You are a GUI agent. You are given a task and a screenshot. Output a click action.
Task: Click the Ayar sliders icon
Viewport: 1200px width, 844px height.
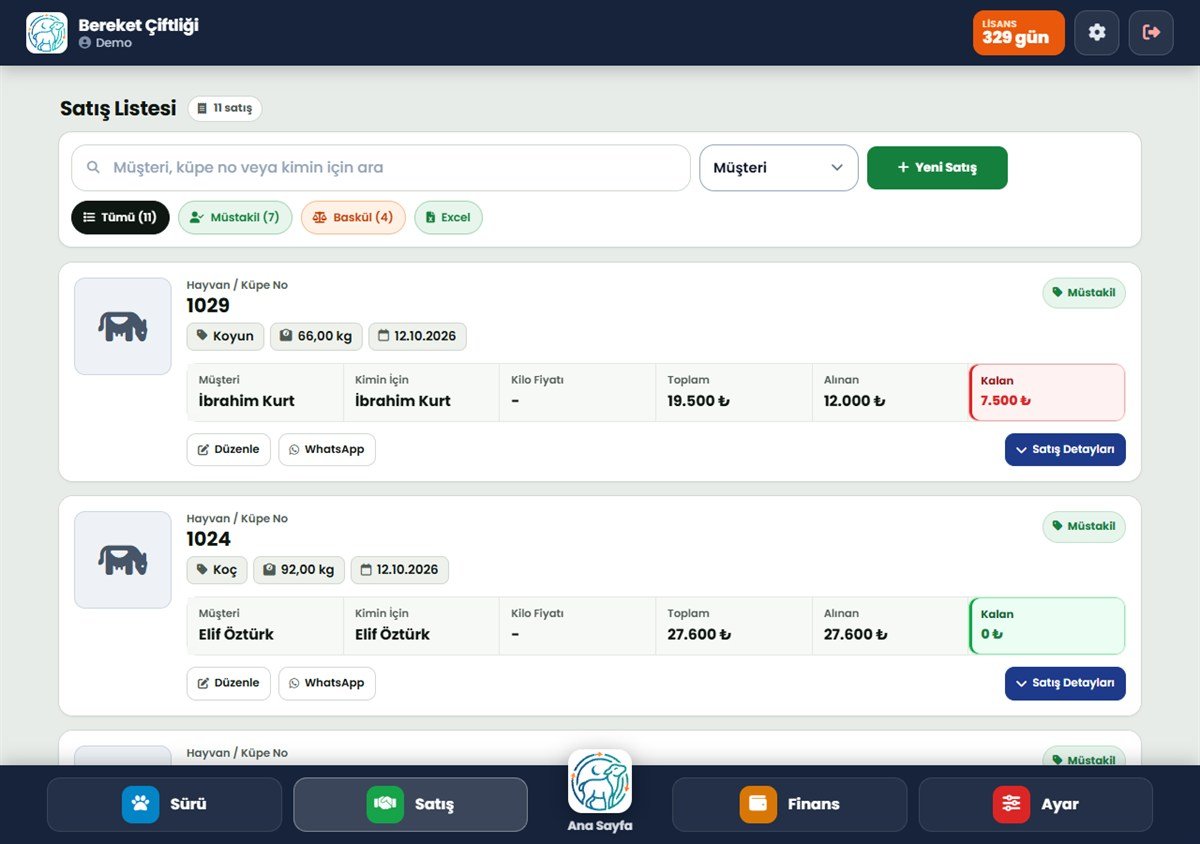tap(1011, 804)
